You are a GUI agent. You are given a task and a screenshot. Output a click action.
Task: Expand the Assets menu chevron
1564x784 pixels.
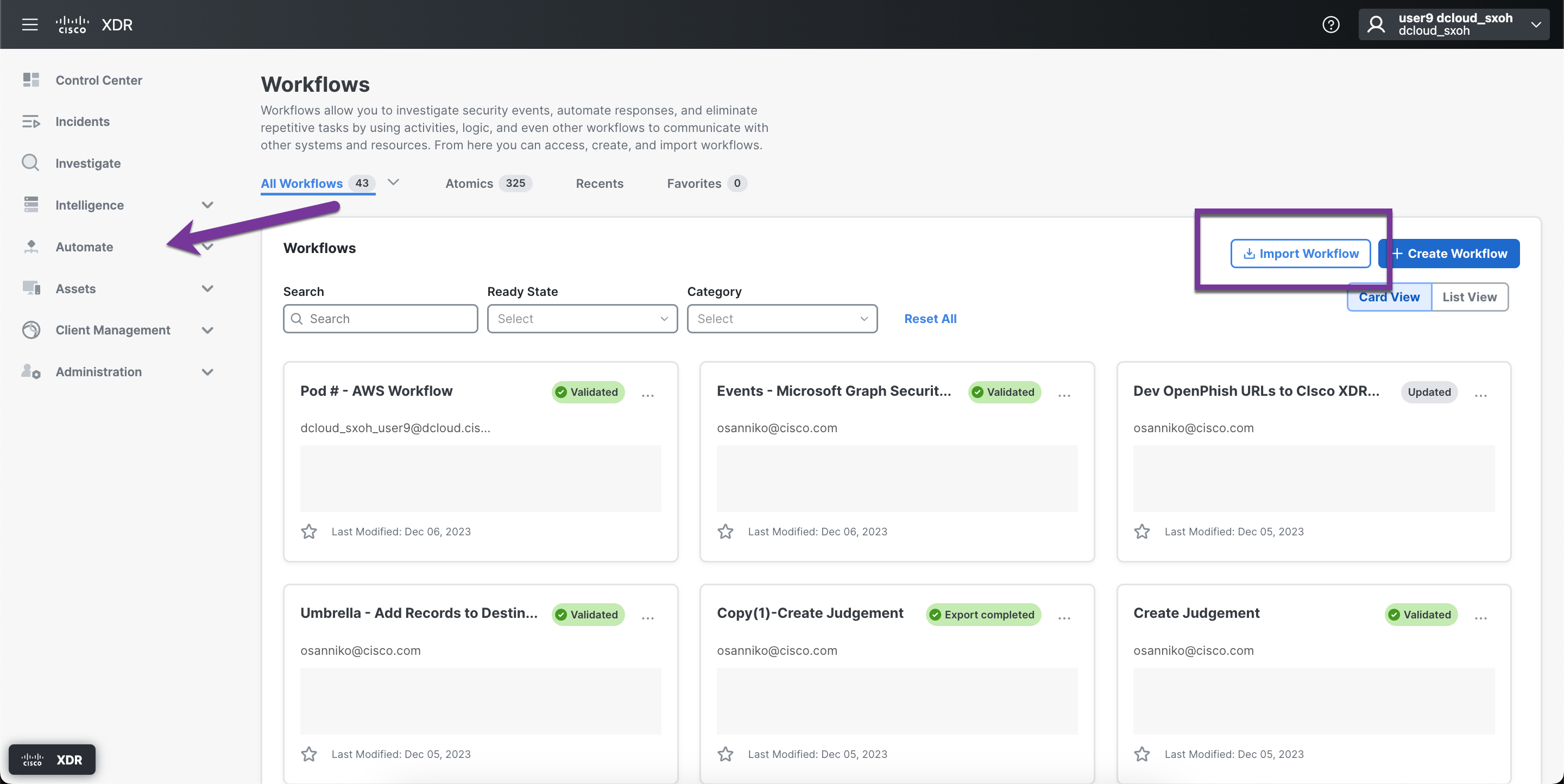pos(207,288)
